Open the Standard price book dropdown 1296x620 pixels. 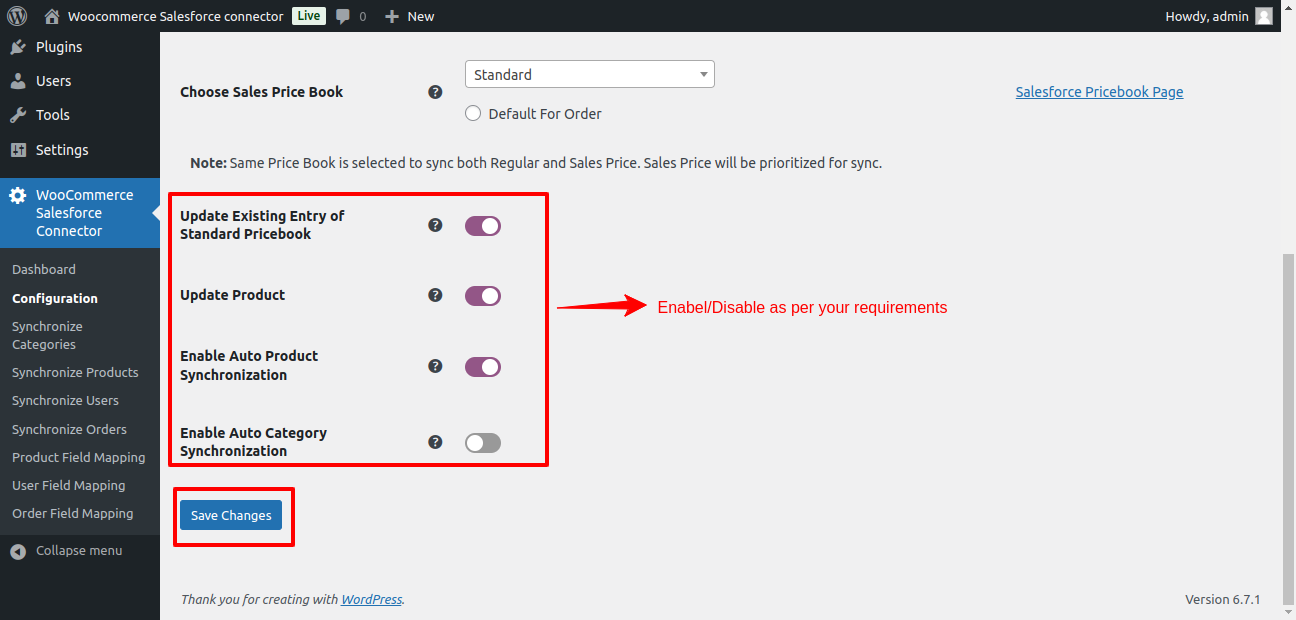point(589,74)
